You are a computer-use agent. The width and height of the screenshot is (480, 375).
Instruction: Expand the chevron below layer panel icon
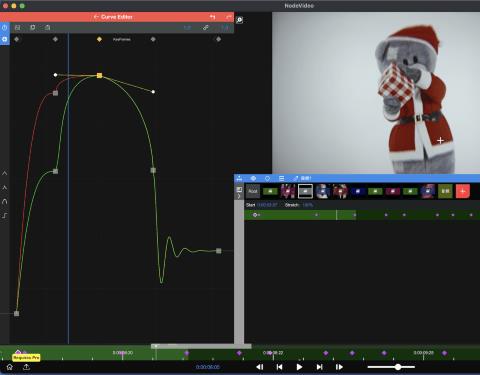pos(239,196)
